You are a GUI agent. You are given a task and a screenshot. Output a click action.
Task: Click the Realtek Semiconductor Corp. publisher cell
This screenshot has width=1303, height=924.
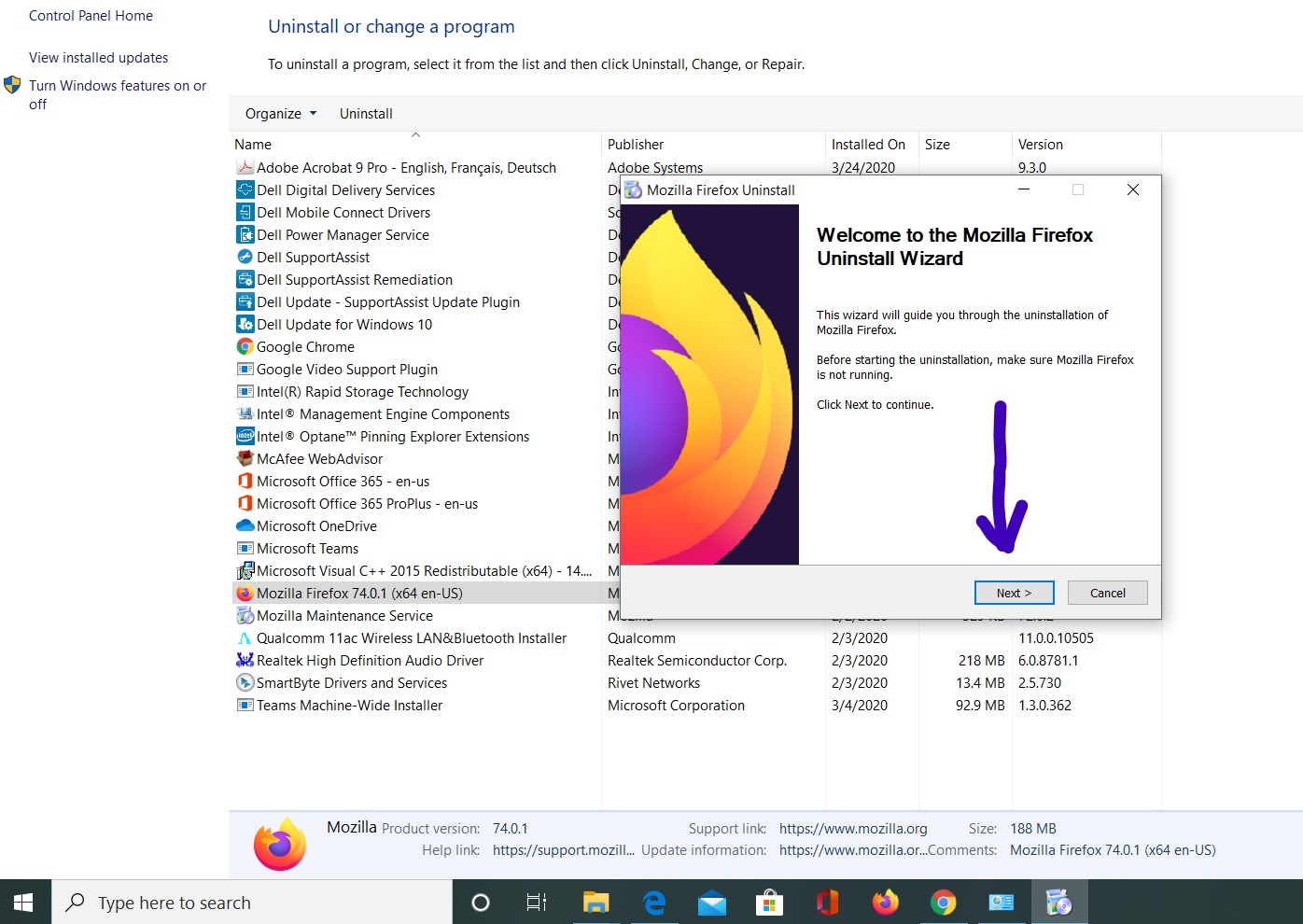696,660
